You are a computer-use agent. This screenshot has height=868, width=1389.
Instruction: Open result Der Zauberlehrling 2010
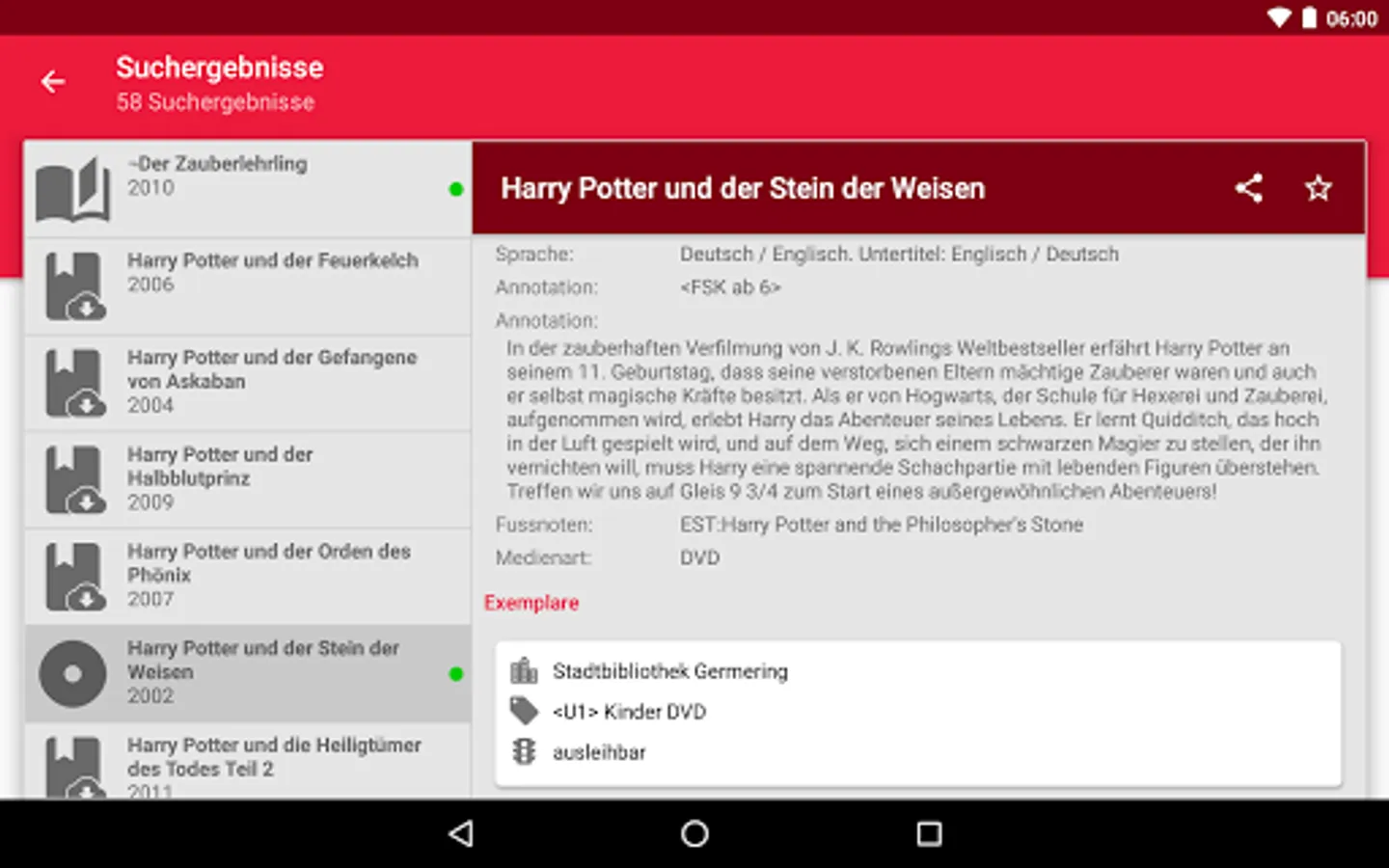pyautogui.click(x=248, y=189)
